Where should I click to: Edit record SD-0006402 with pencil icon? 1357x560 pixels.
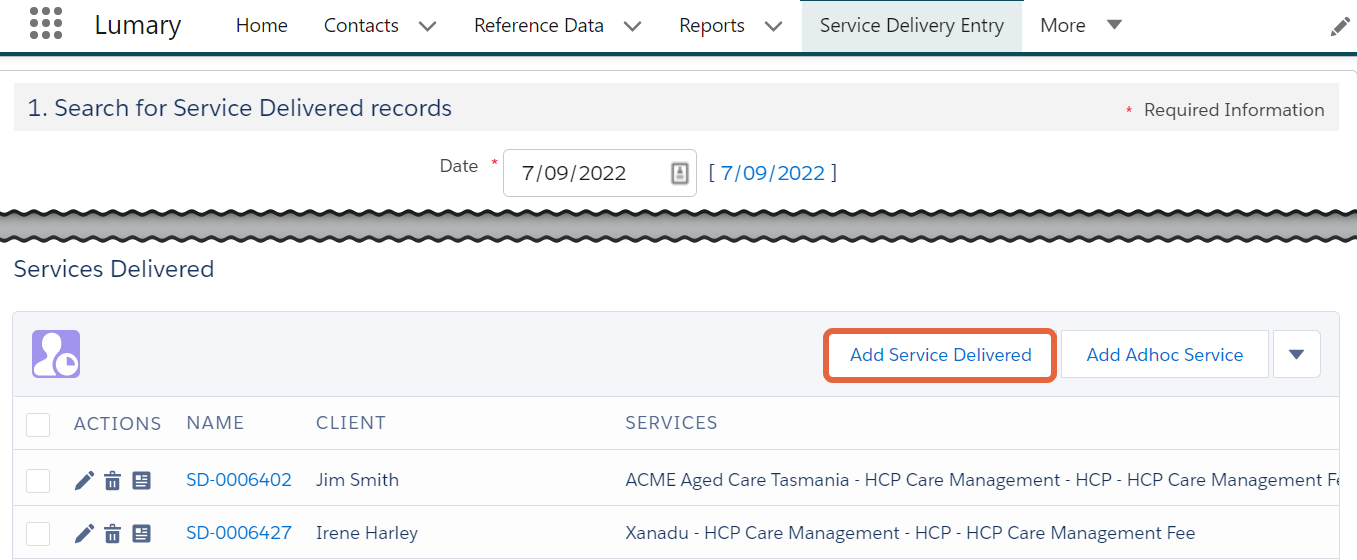(85, 481)
